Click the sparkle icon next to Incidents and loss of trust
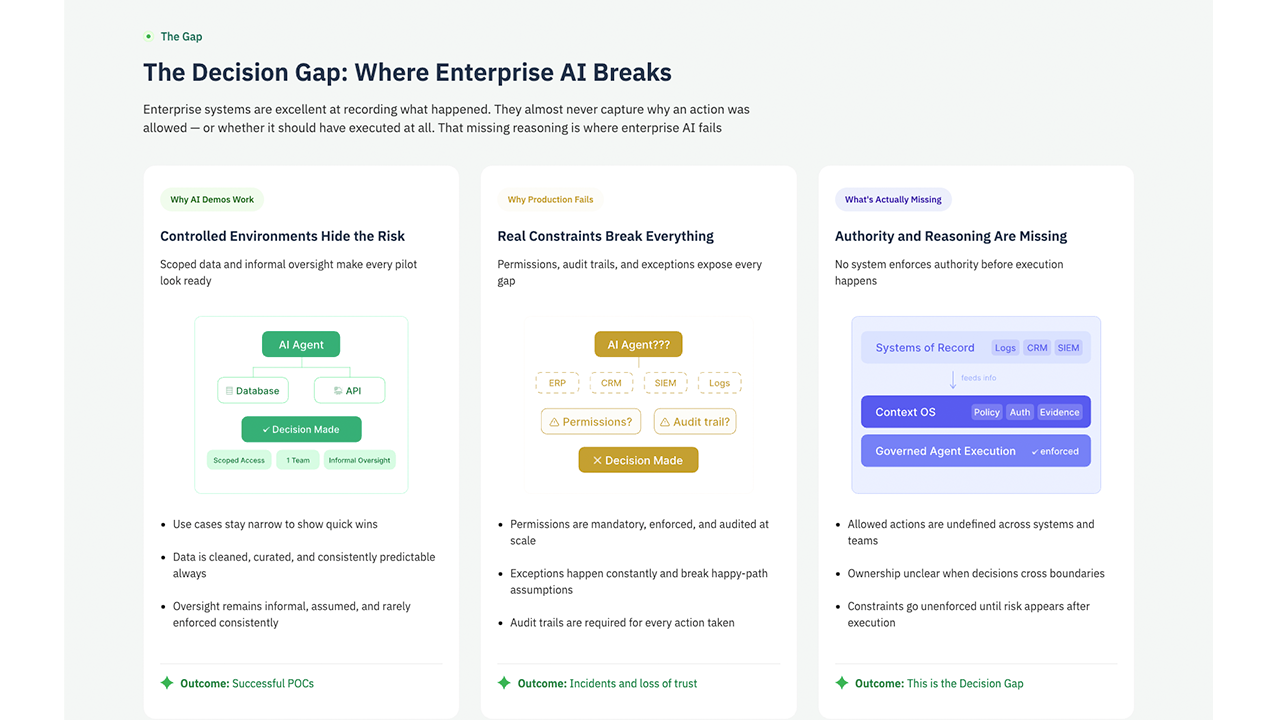The height and width of the screenshot is (720, 1280). click(x=504, y=683)
